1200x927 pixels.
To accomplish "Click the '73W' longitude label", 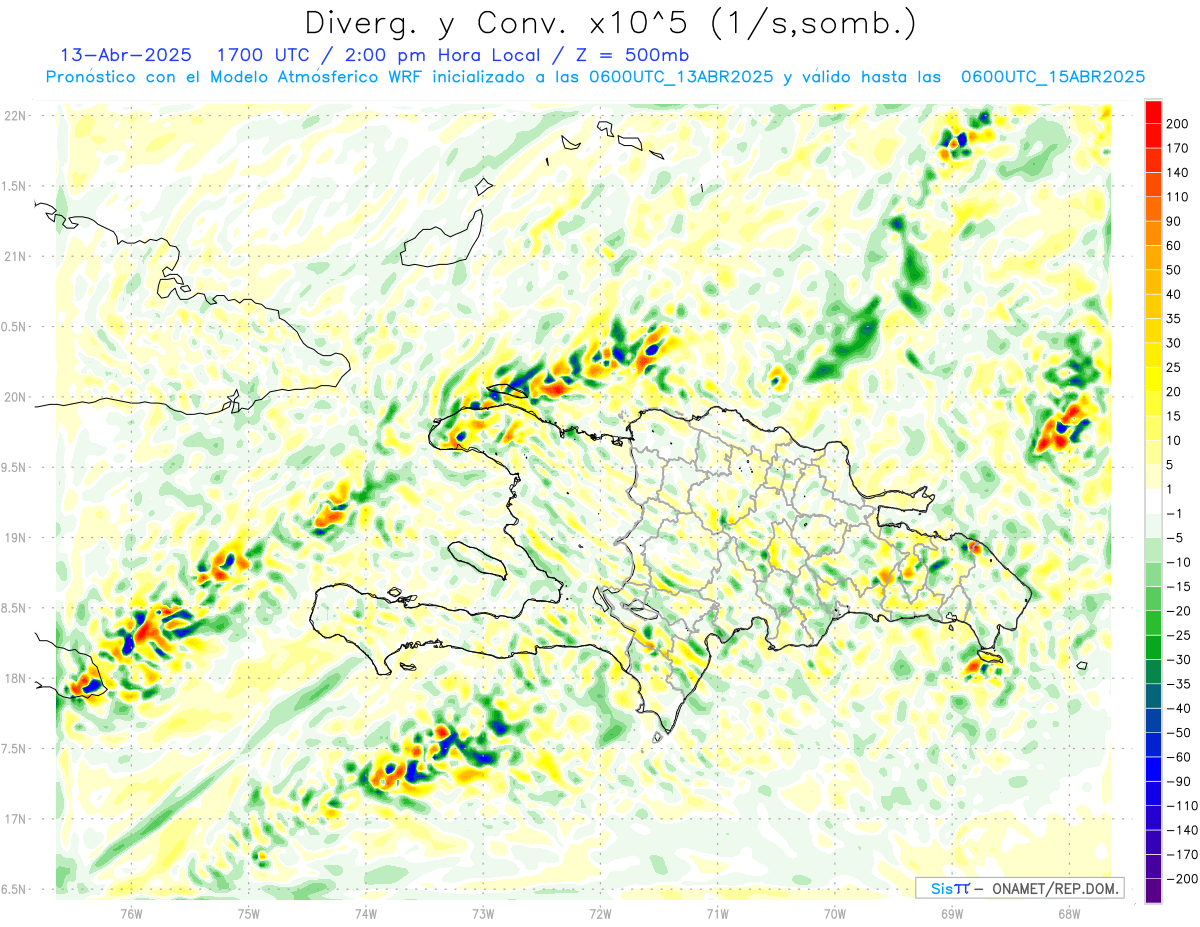I will pos(482,913).
